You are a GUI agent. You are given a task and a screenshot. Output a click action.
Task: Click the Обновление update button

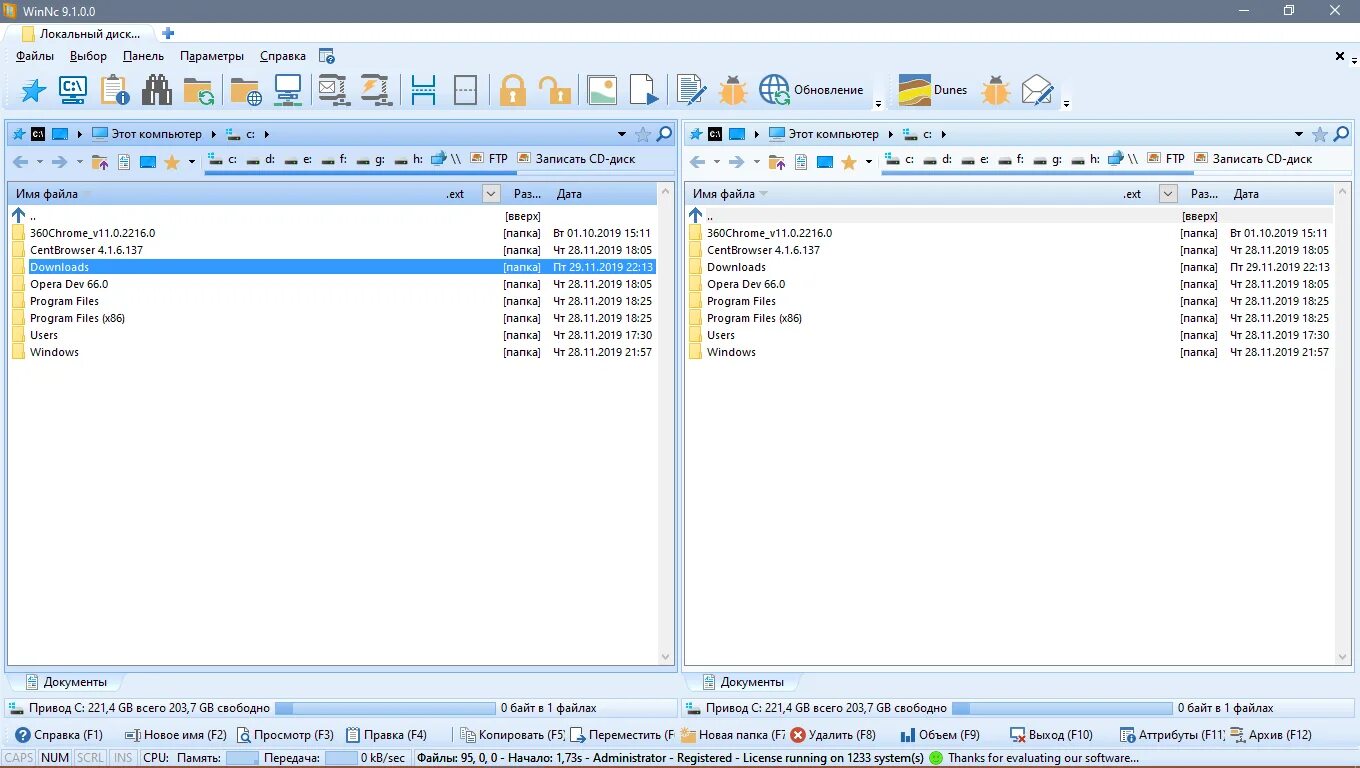click(x=811, y=90)
